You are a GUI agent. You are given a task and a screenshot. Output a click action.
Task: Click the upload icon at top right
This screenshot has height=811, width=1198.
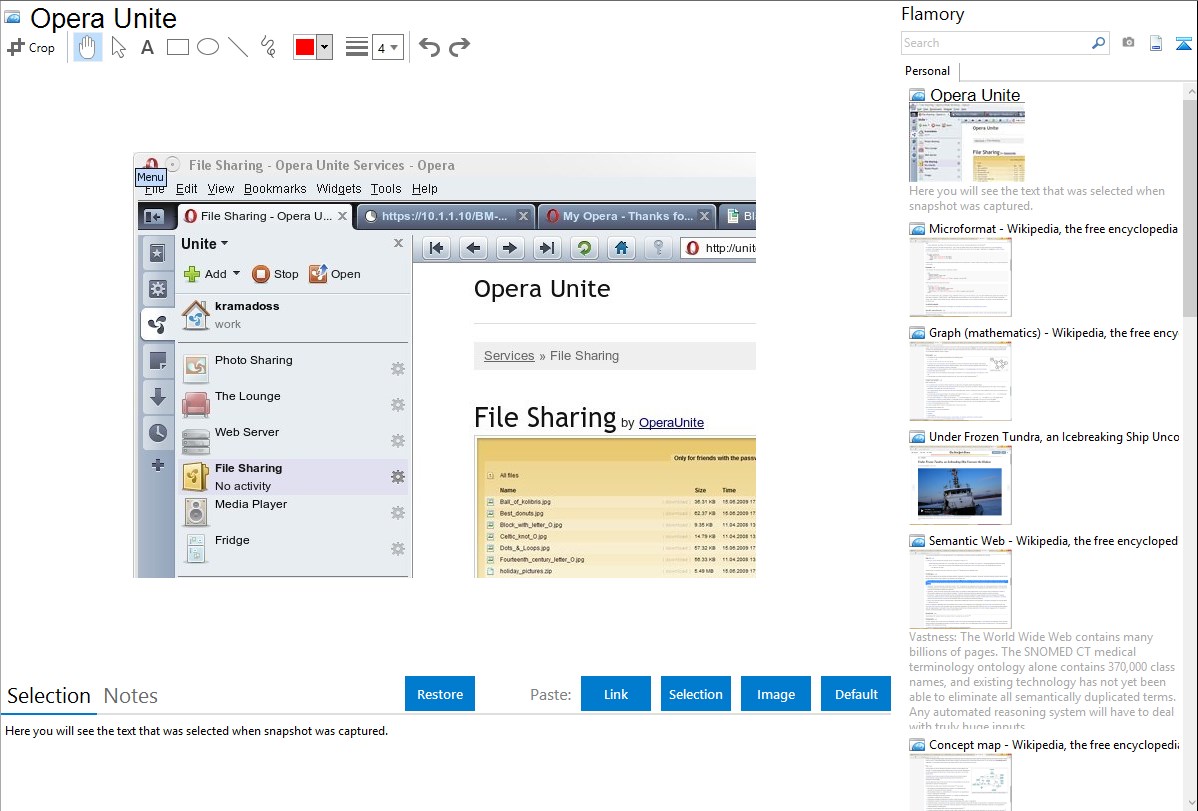pos(1183,43)
